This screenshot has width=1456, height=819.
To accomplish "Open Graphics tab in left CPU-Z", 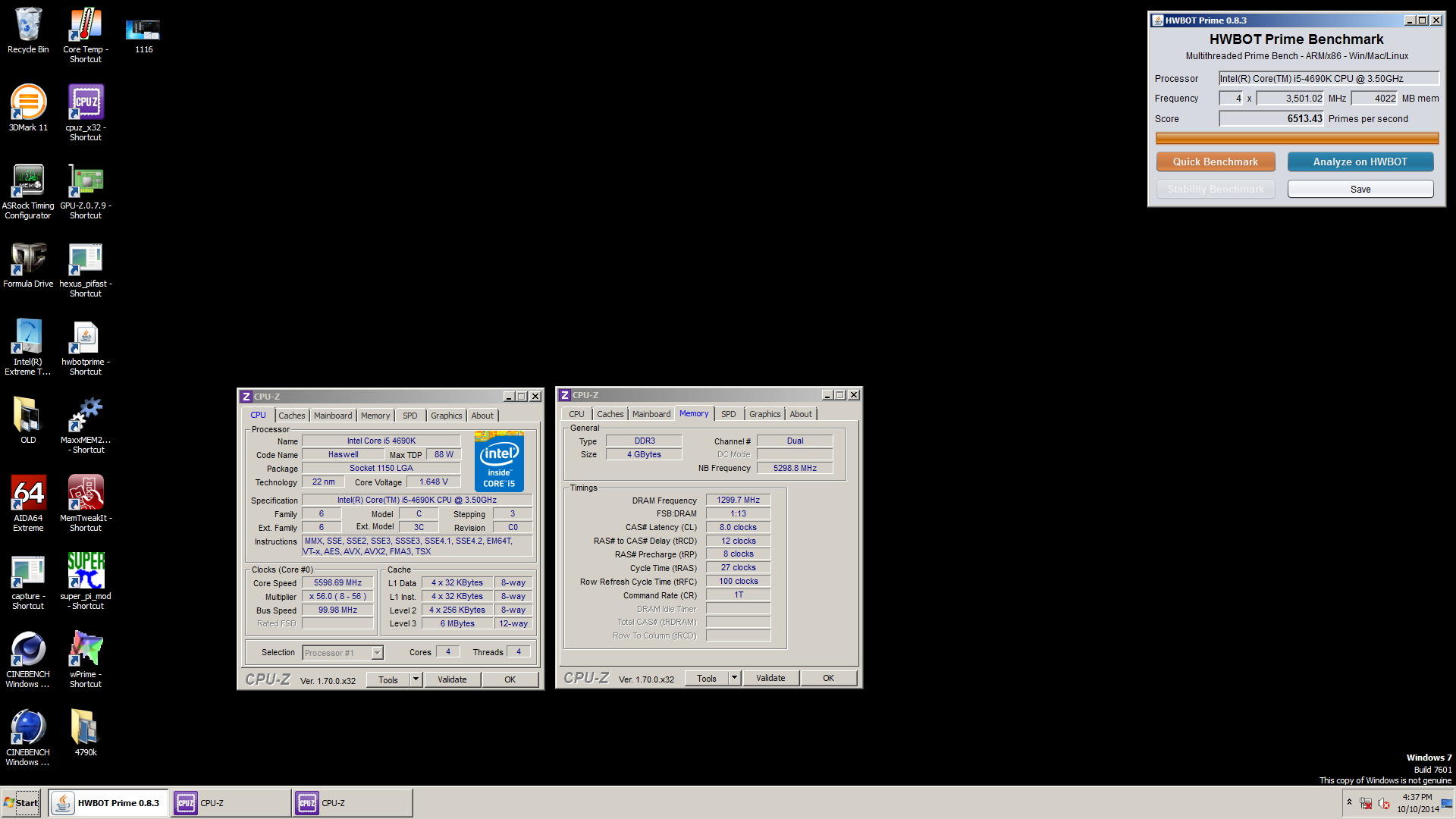I will pos(446,416).
